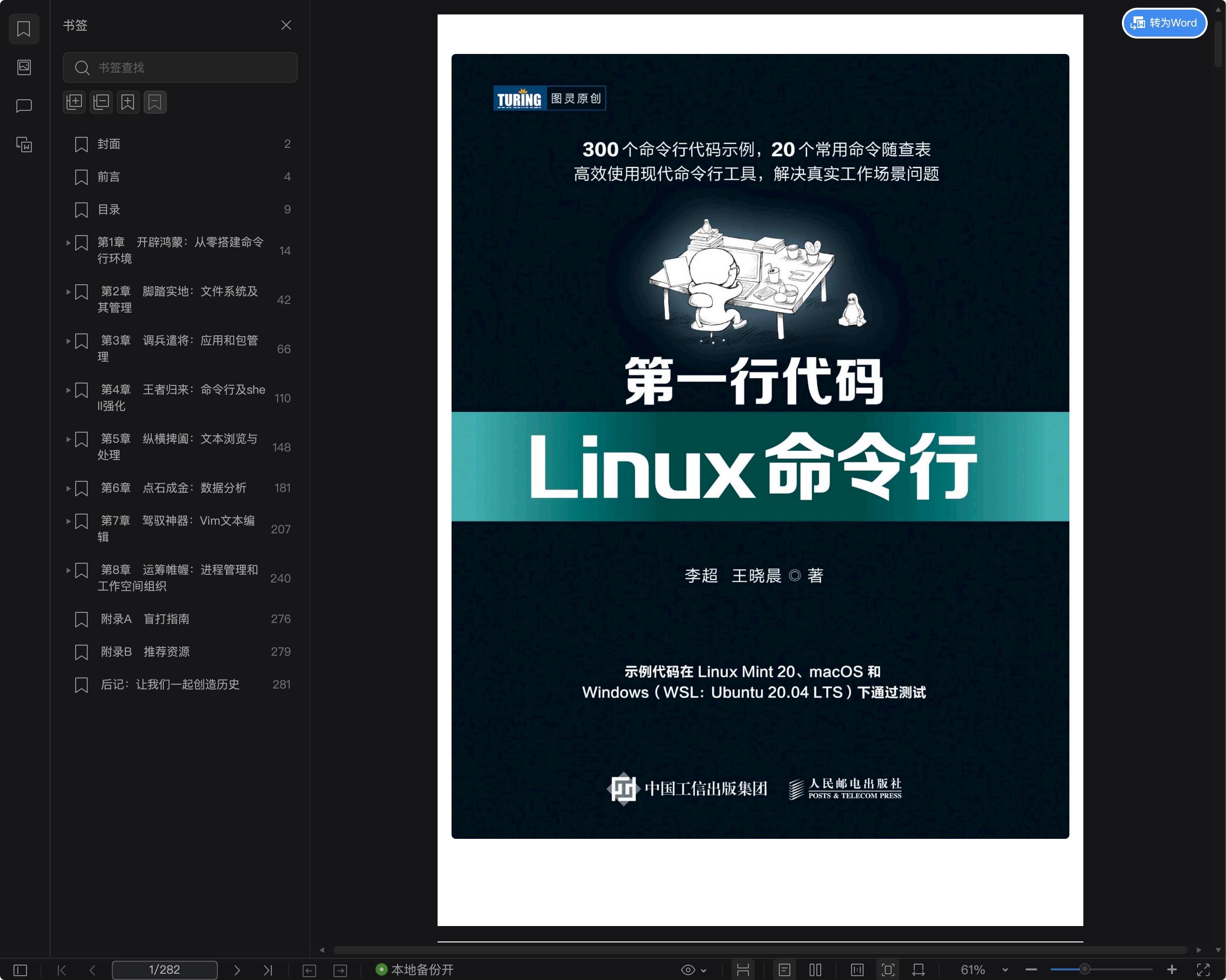
Task: Click the zoom in plus button
Action: (1172, 970)
